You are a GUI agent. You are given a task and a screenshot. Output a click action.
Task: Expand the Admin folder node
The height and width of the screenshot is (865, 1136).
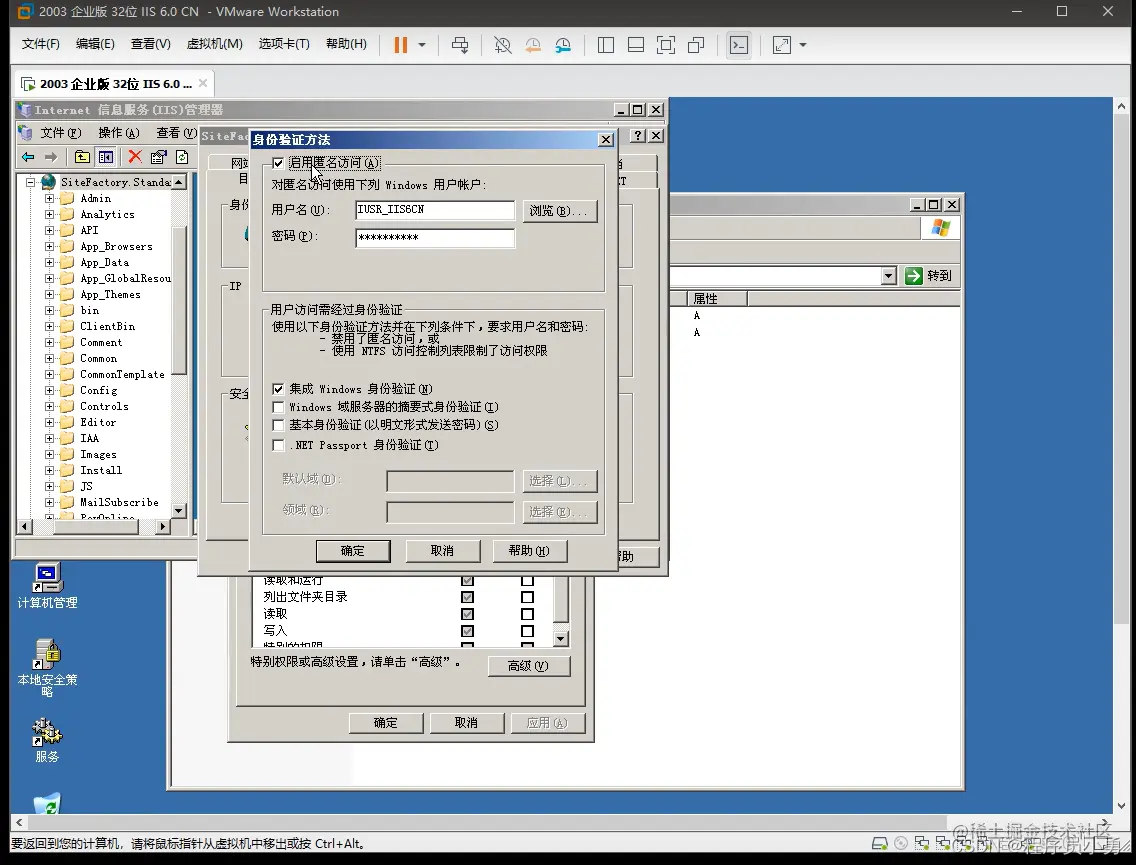[x=49, y=199]
